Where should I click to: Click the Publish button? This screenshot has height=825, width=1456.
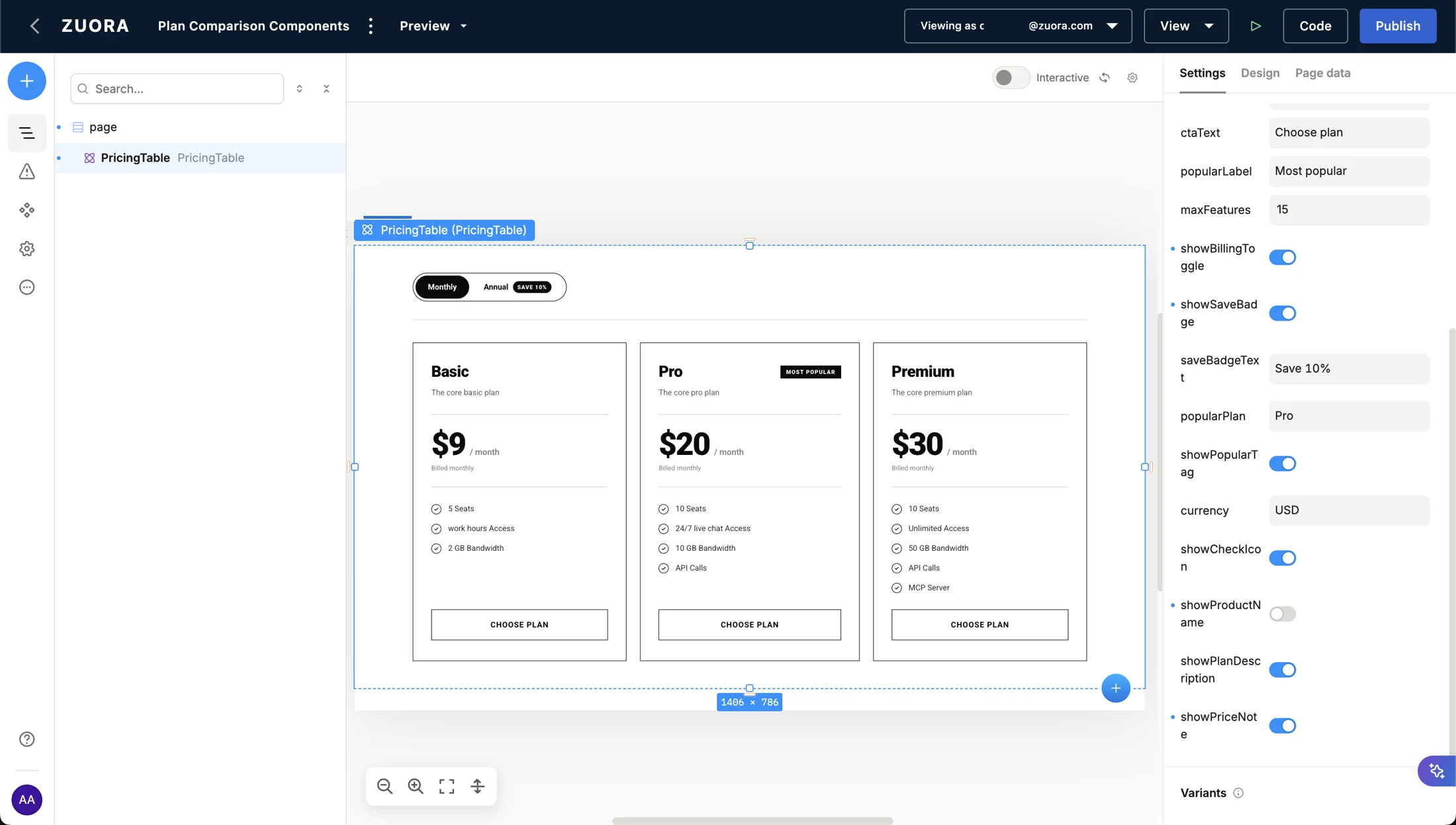click(x=1398, y=26)
